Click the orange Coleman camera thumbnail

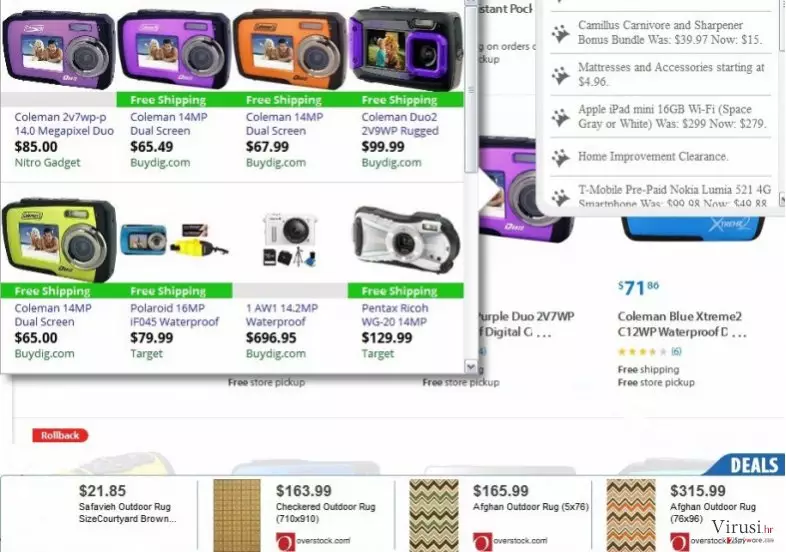pos(290,48)
